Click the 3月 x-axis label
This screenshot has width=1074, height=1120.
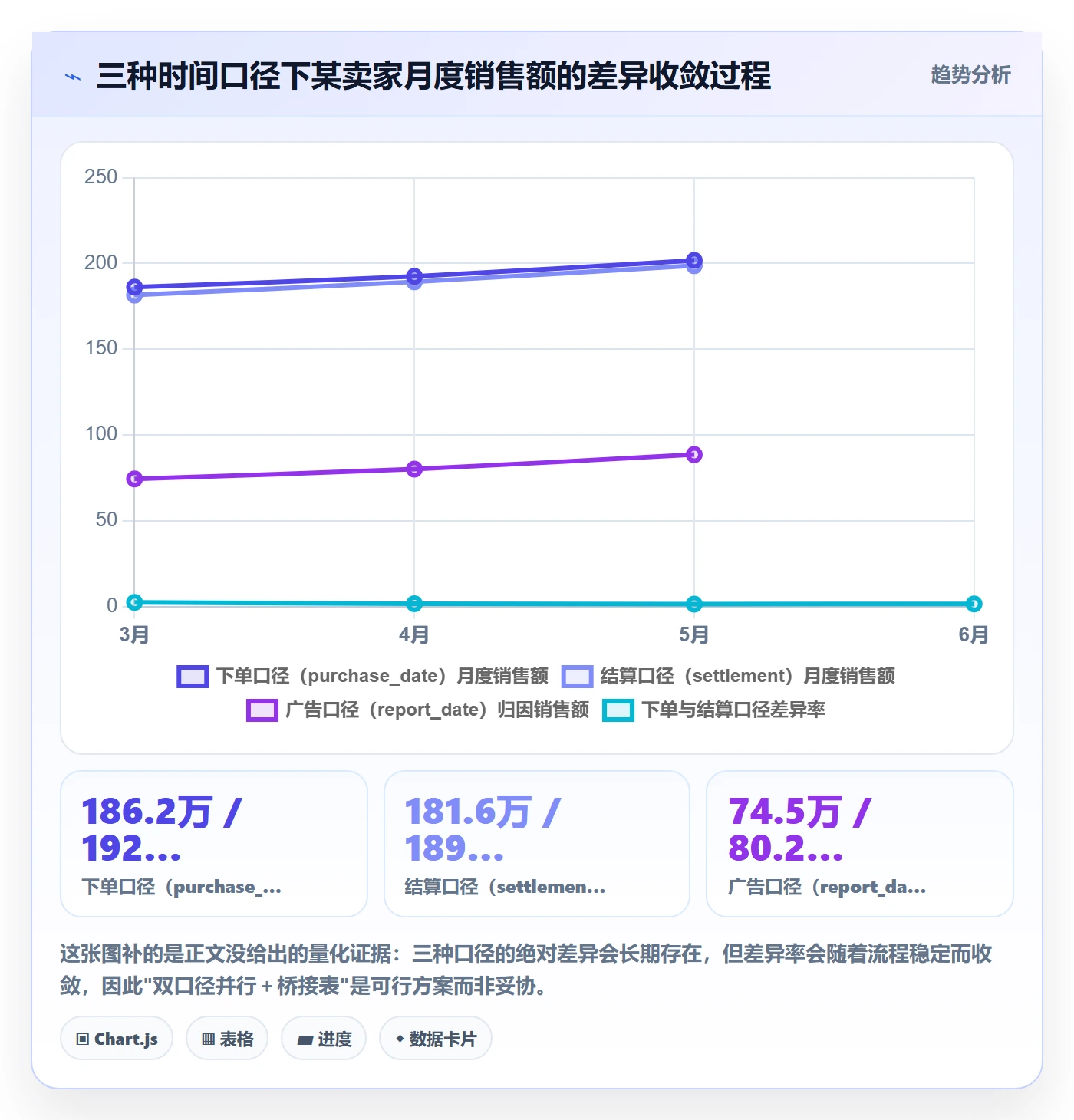coord(134,634)
